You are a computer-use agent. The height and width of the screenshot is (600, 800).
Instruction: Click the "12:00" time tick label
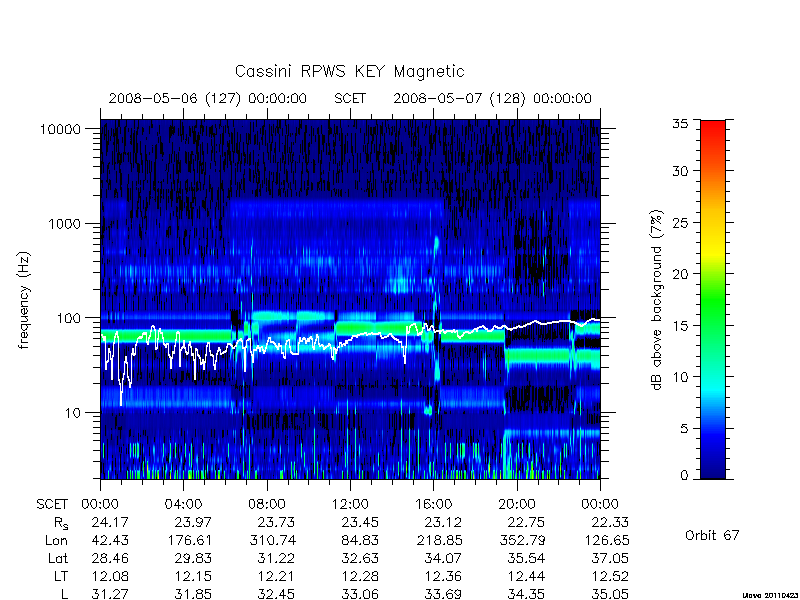tap(350, 505)
